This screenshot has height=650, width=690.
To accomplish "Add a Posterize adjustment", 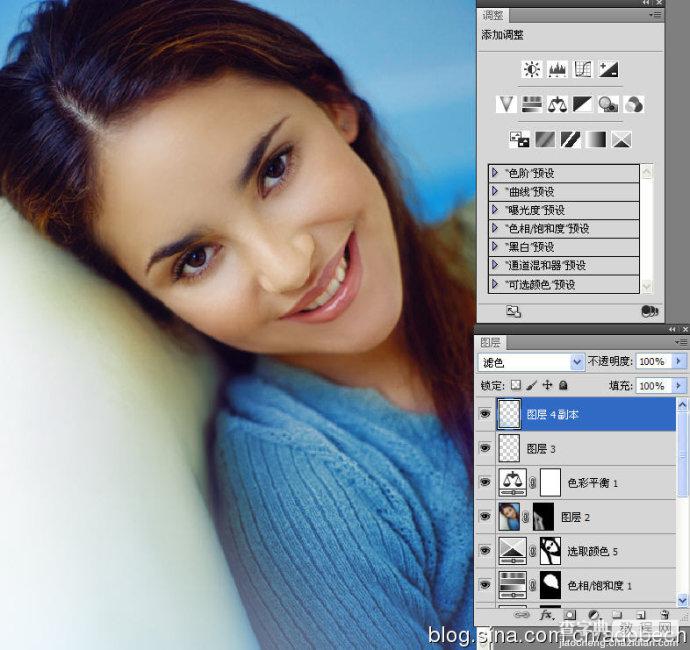I will click(x=545, y=140).
